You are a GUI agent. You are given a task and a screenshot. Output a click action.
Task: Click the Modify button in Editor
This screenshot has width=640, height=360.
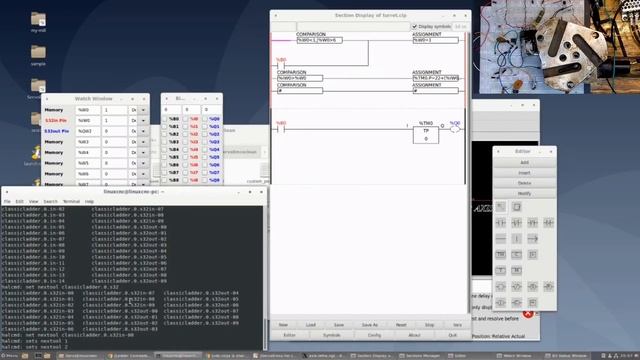(x=524, y=193)
